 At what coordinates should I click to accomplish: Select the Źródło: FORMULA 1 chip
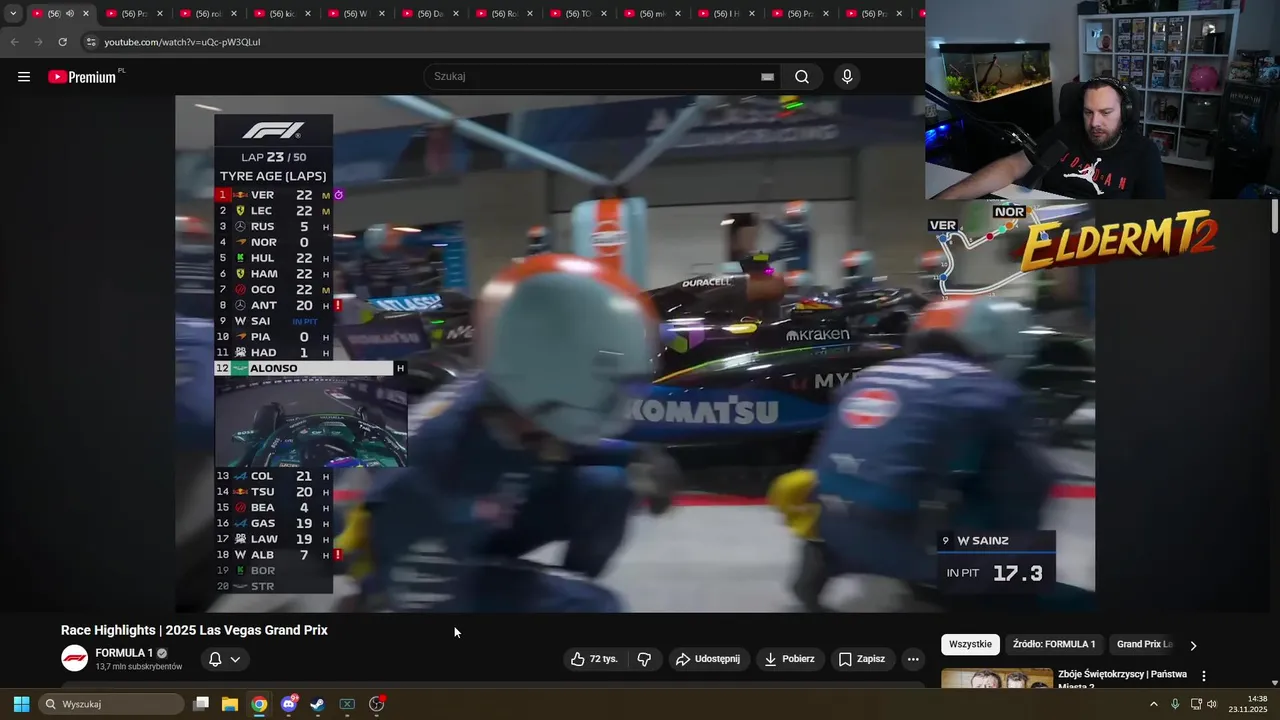coord(1054,645)
